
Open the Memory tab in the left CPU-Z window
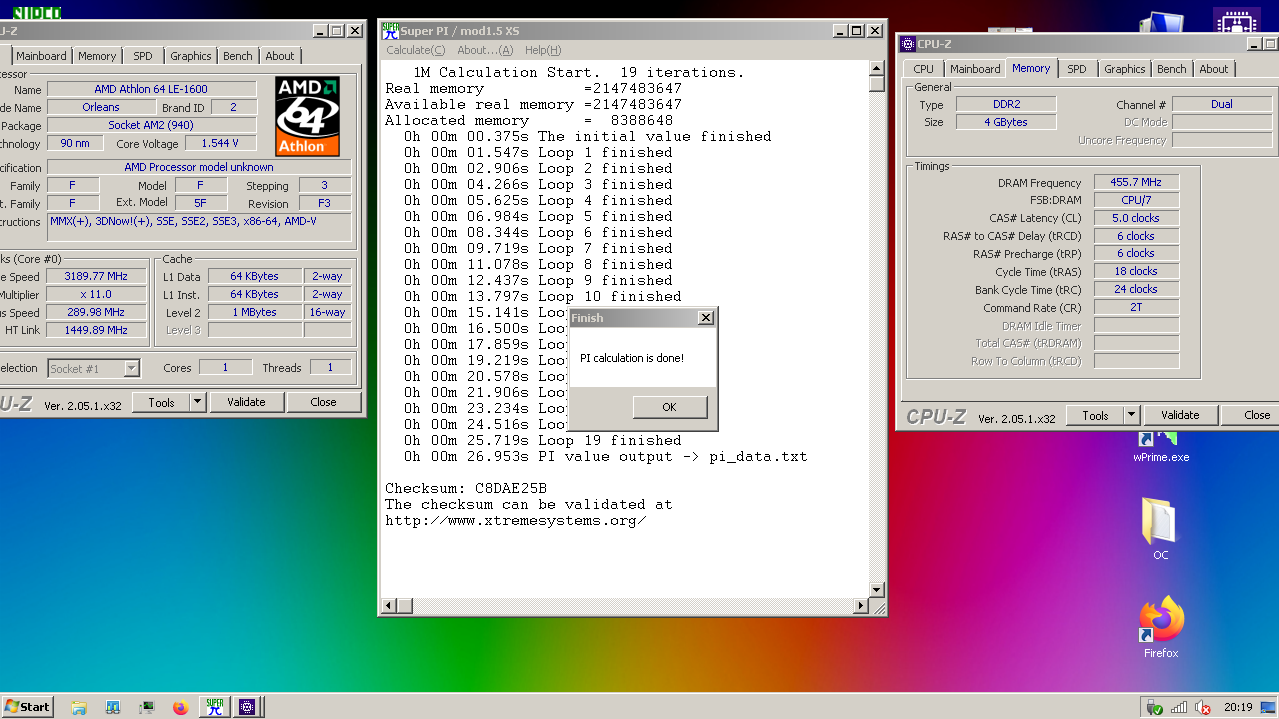pyautogui.click(x=97, y=56)
